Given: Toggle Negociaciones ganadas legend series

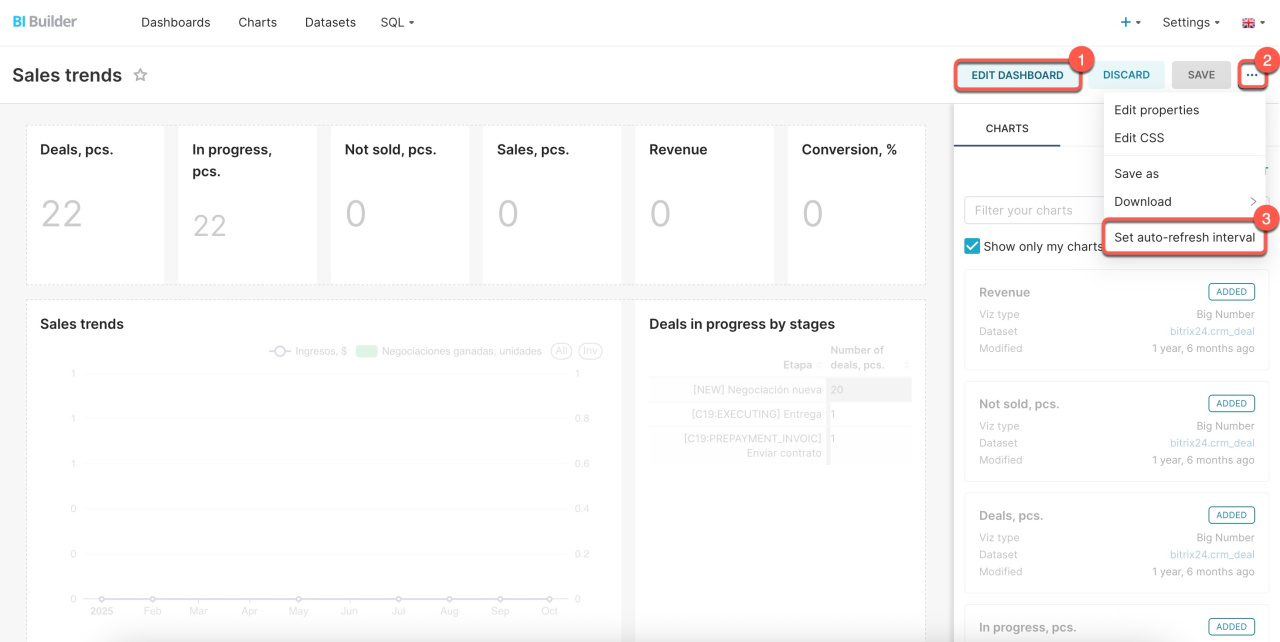Looking at the screenshot, I should [x=449, y=351].
